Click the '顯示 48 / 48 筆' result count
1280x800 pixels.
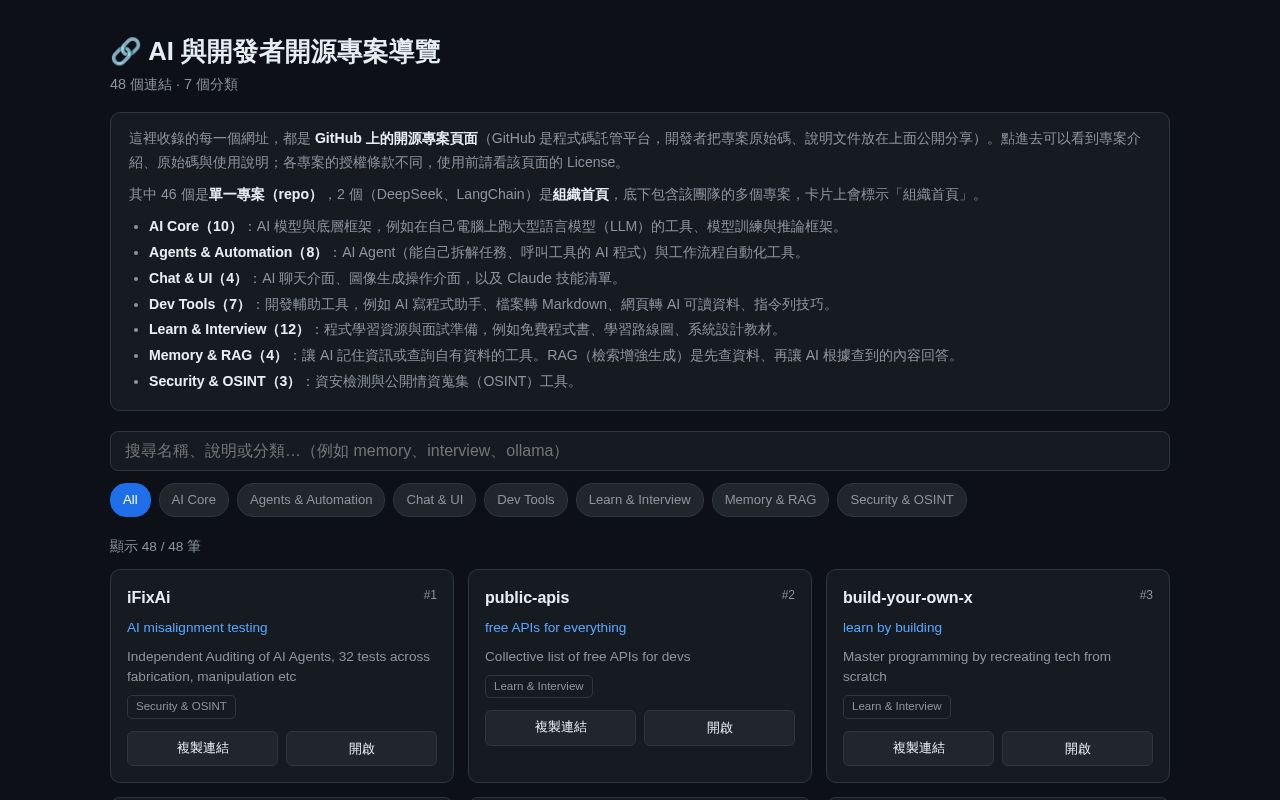pos(155,546)
